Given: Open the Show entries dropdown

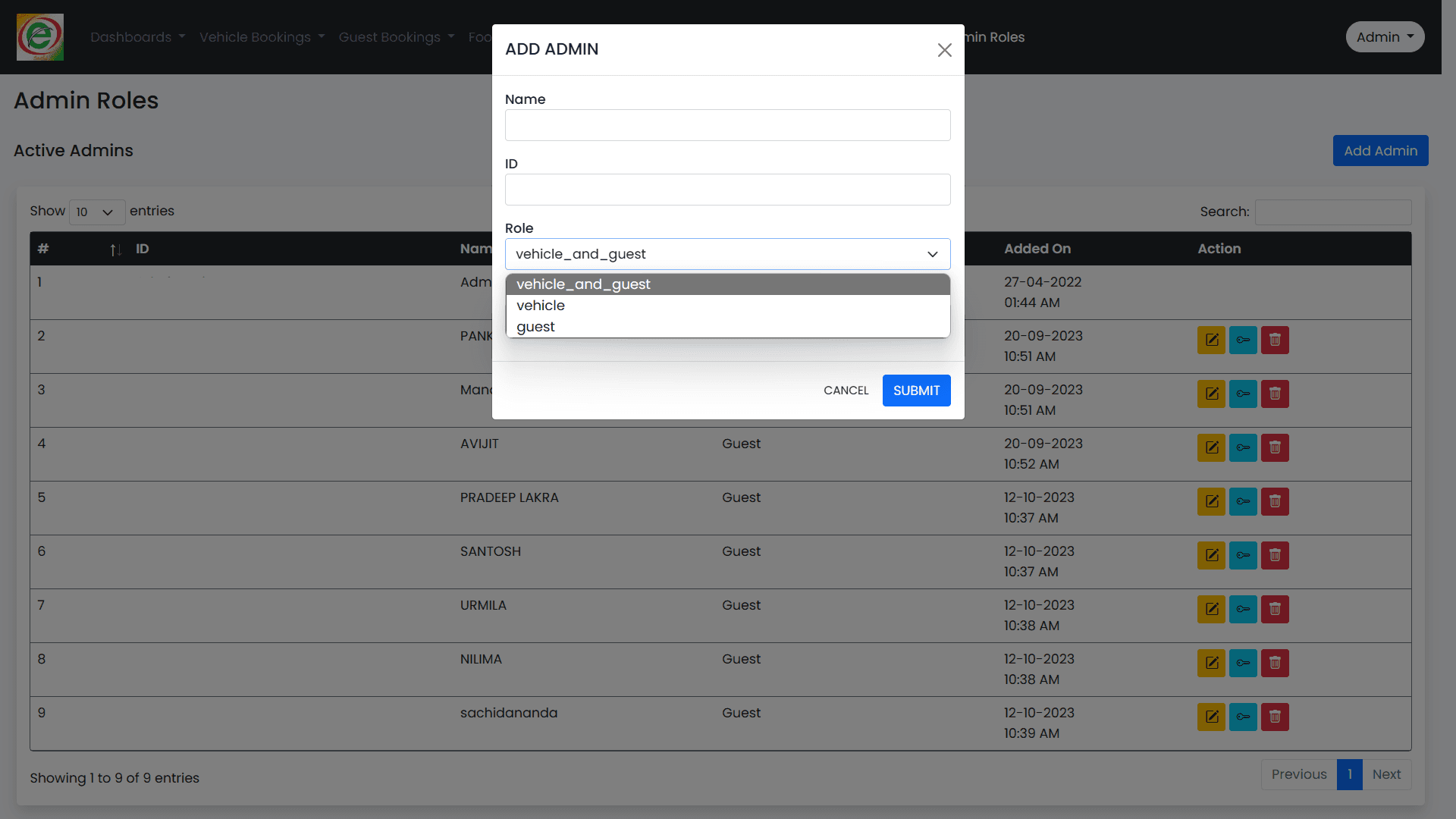Looking at the screenshot, I should [x=96, y=212].
